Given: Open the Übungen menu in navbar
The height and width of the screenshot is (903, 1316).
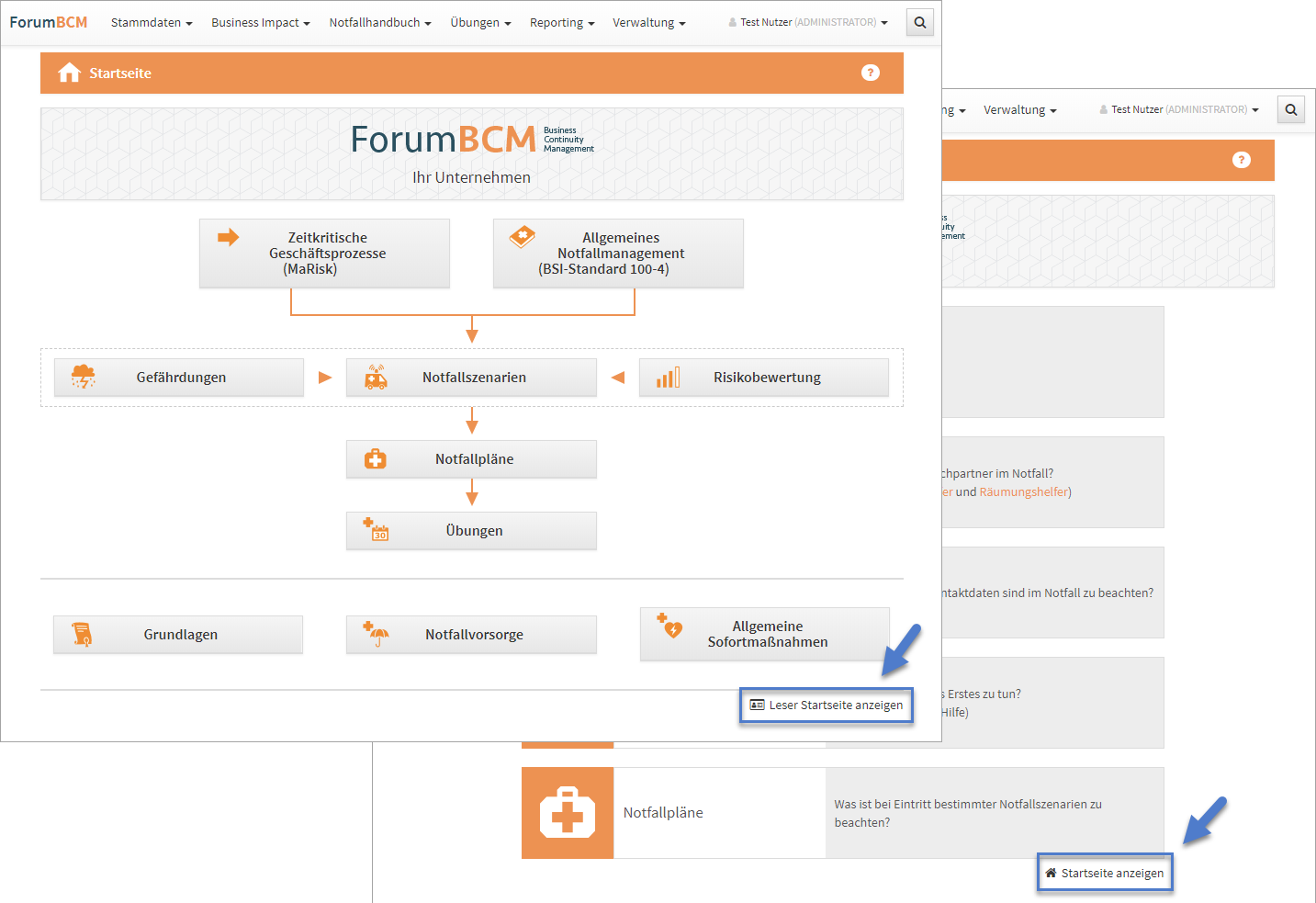Looking at the screenshot, I should coord(480,22).
